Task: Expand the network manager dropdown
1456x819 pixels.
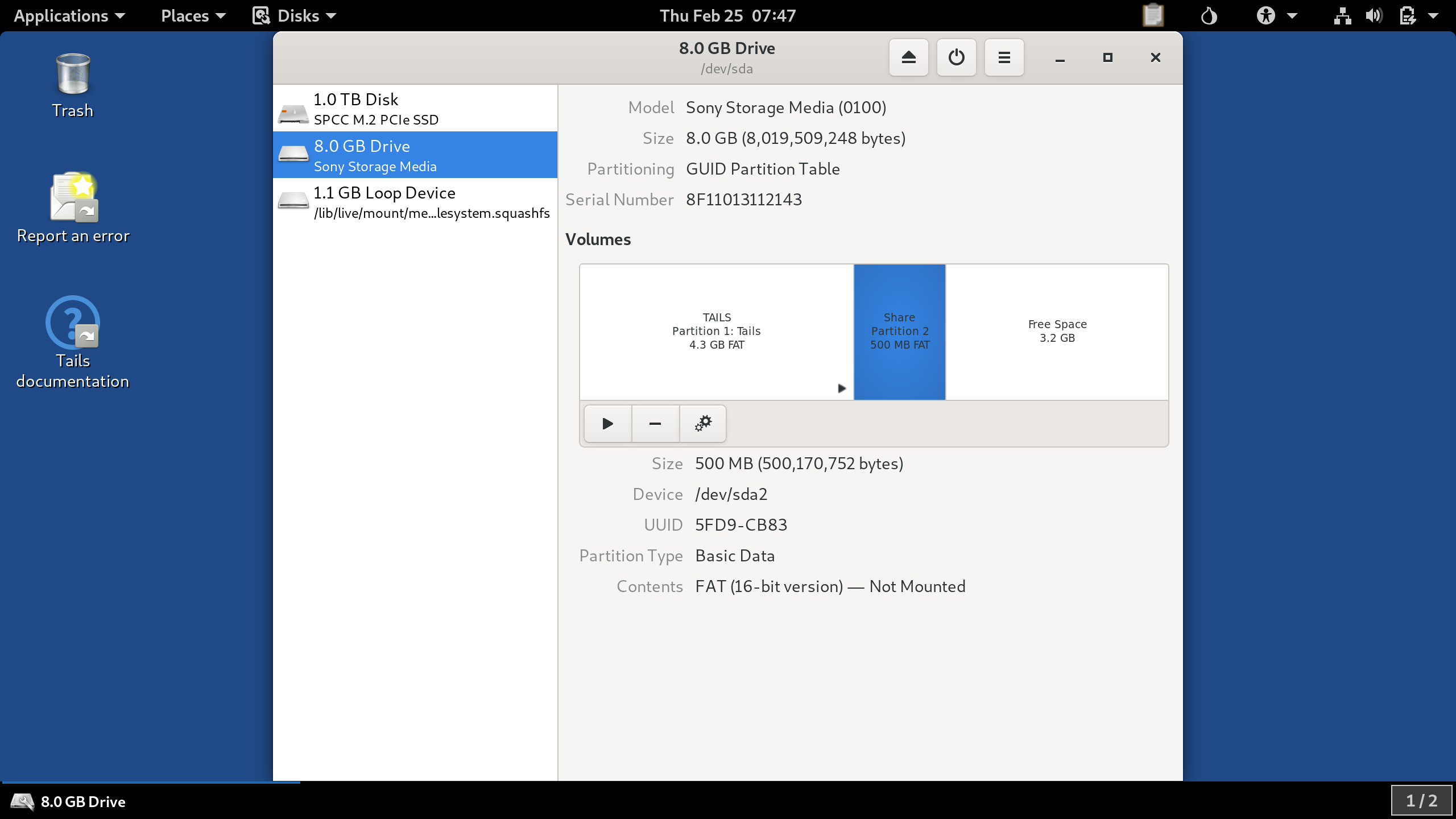Action: pyautogui.click(x=1339, y=15)
